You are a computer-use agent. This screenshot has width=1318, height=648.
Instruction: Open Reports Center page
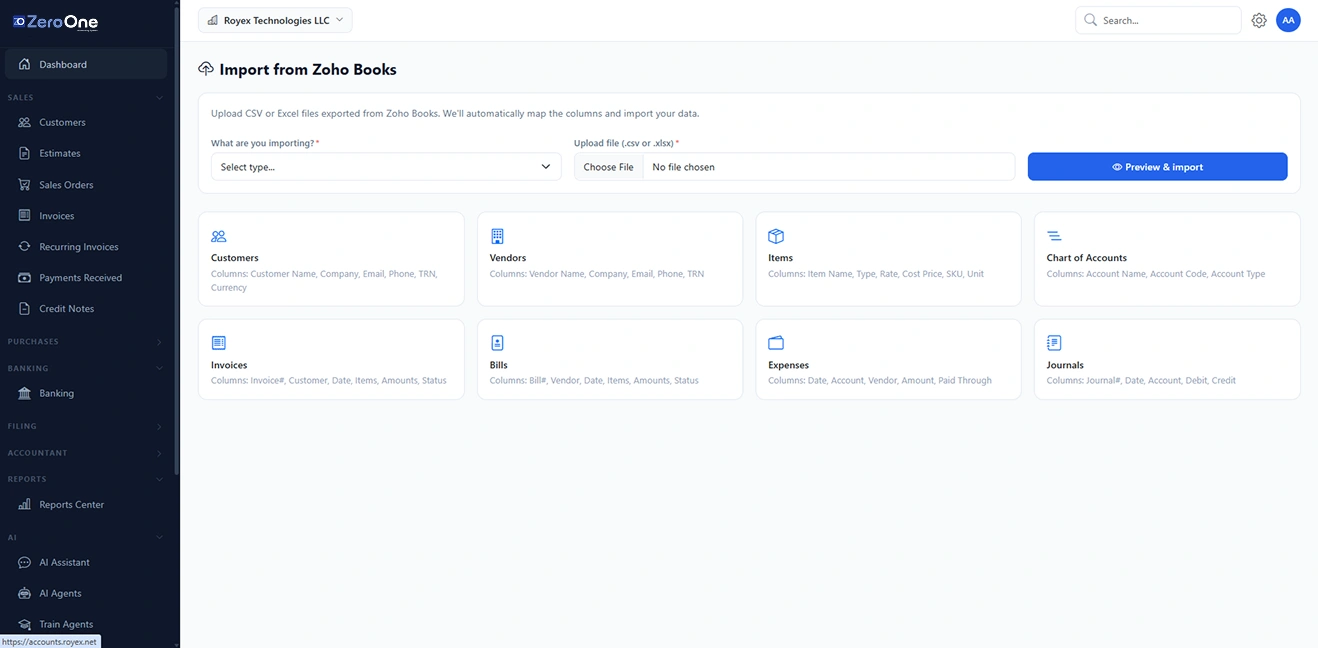click(x=86, y=504)
